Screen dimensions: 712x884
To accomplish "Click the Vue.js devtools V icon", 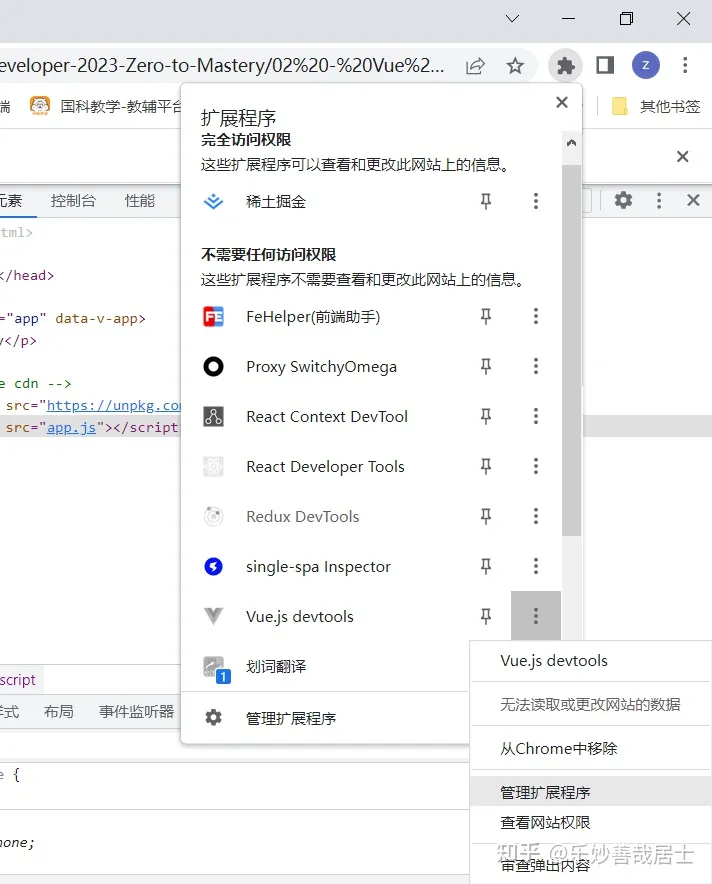I will [213, 616].
